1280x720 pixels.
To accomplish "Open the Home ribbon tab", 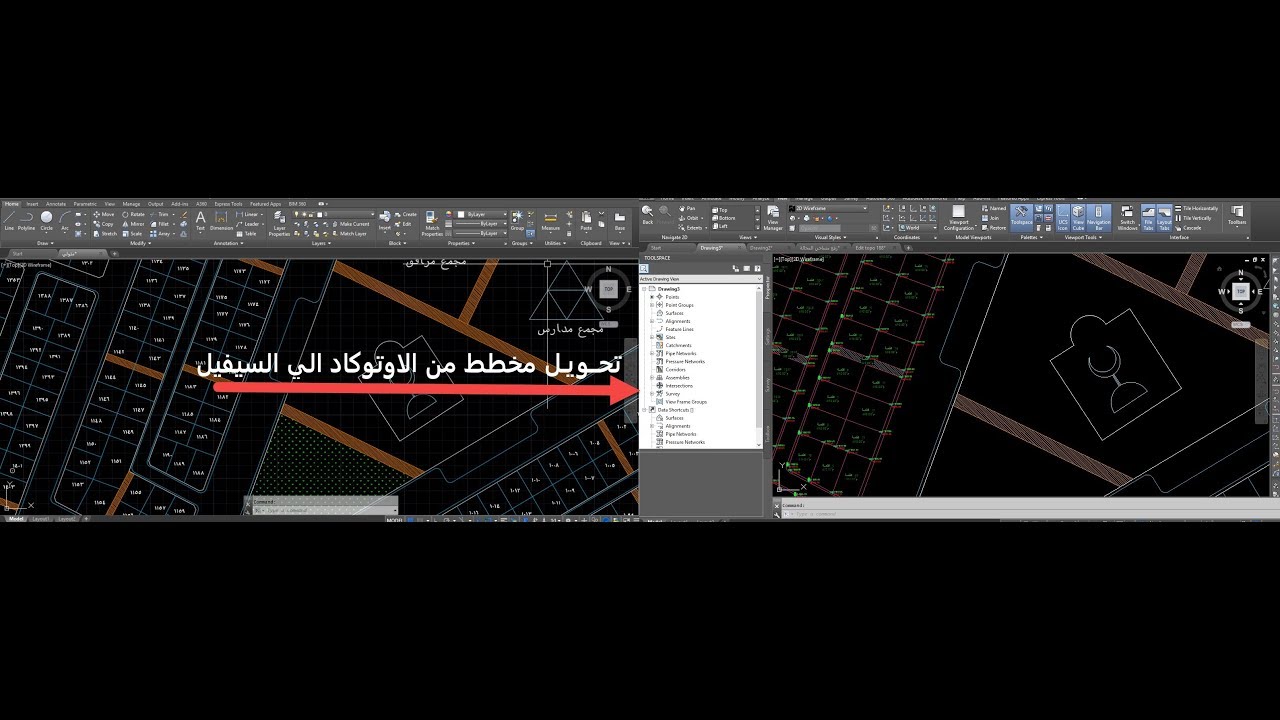I will click(11, 203).
